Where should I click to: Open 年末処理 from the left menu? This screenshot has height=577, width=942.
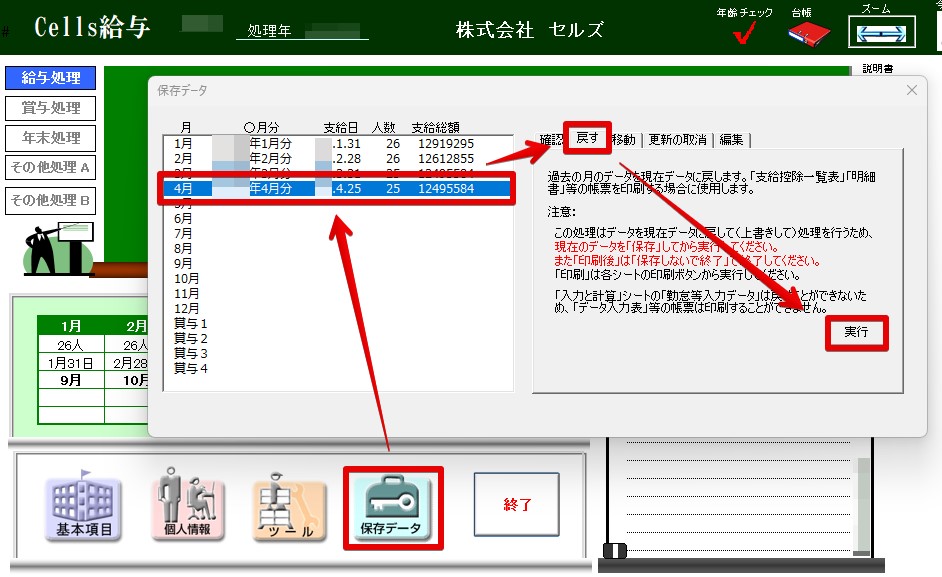[51, 138]
